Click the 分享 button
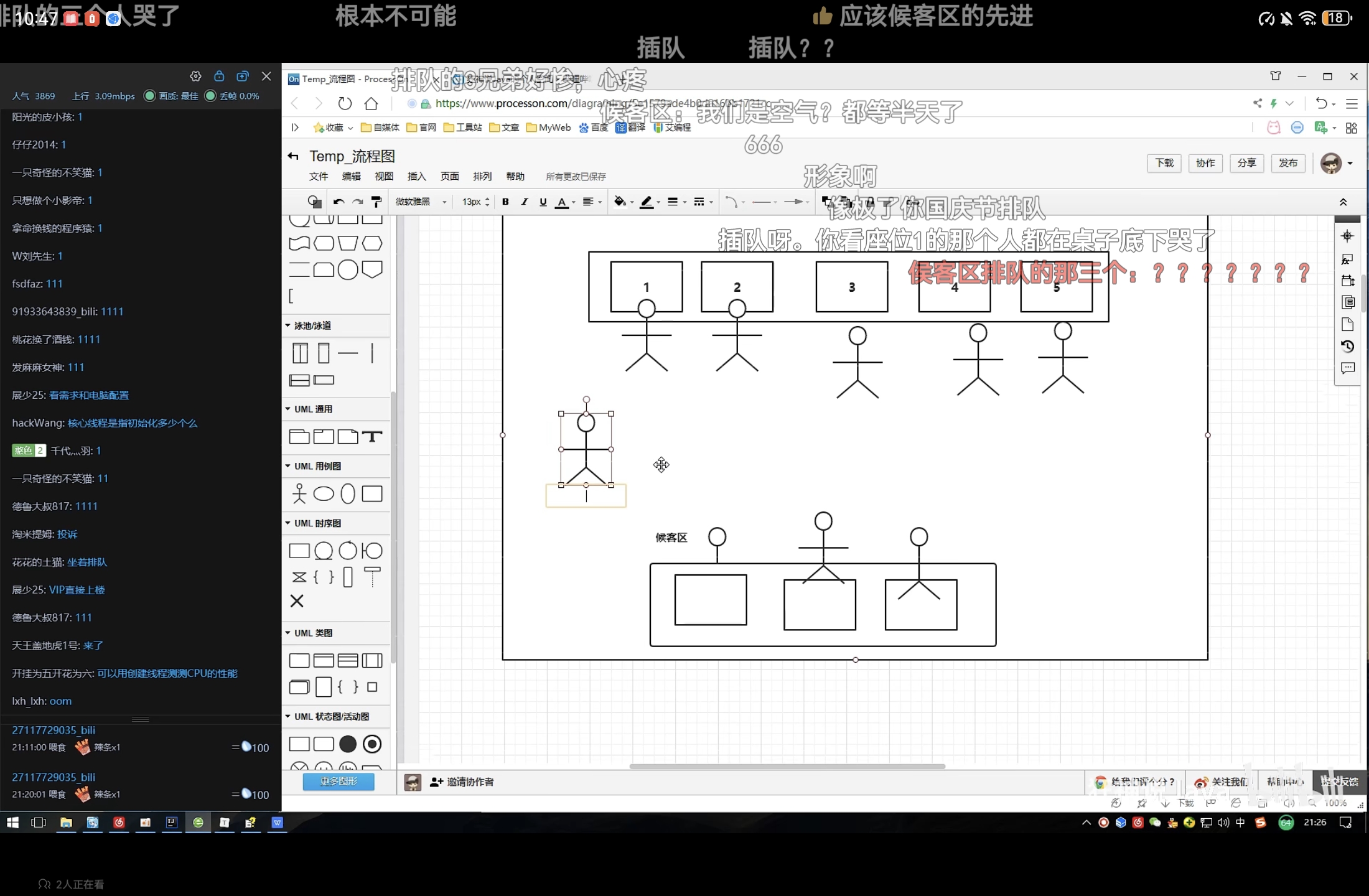The image size is (1369, 896). pos(1246,163)
